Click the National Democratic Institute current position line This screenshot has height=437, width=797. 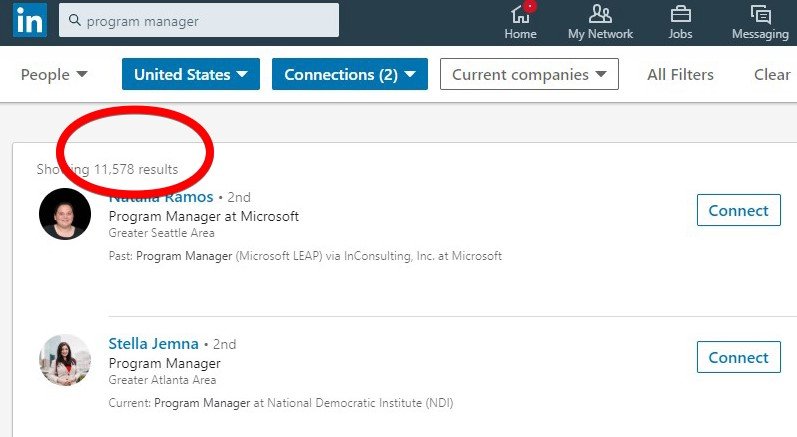coord(281,403)
